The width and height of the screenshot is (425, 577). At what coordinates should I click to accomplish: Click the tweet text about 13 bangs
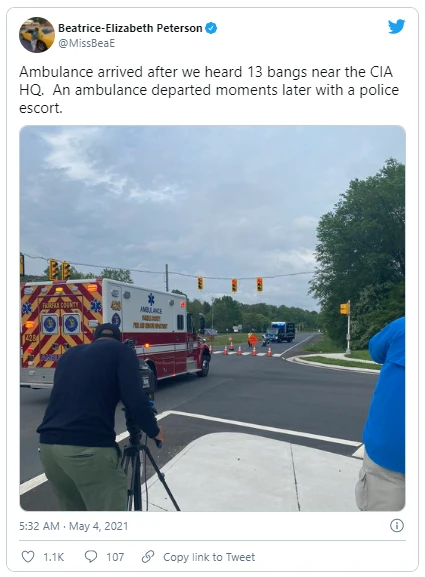(209, 90)
